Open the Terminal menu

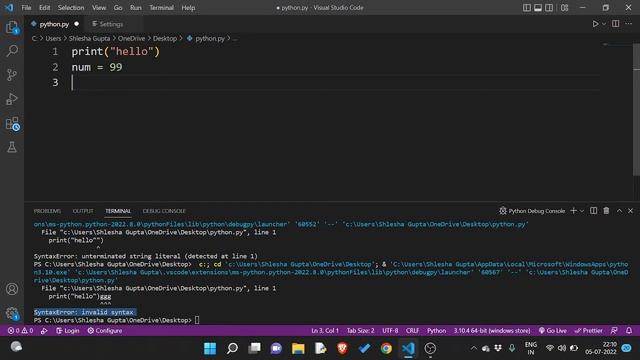tap(161, 8)
